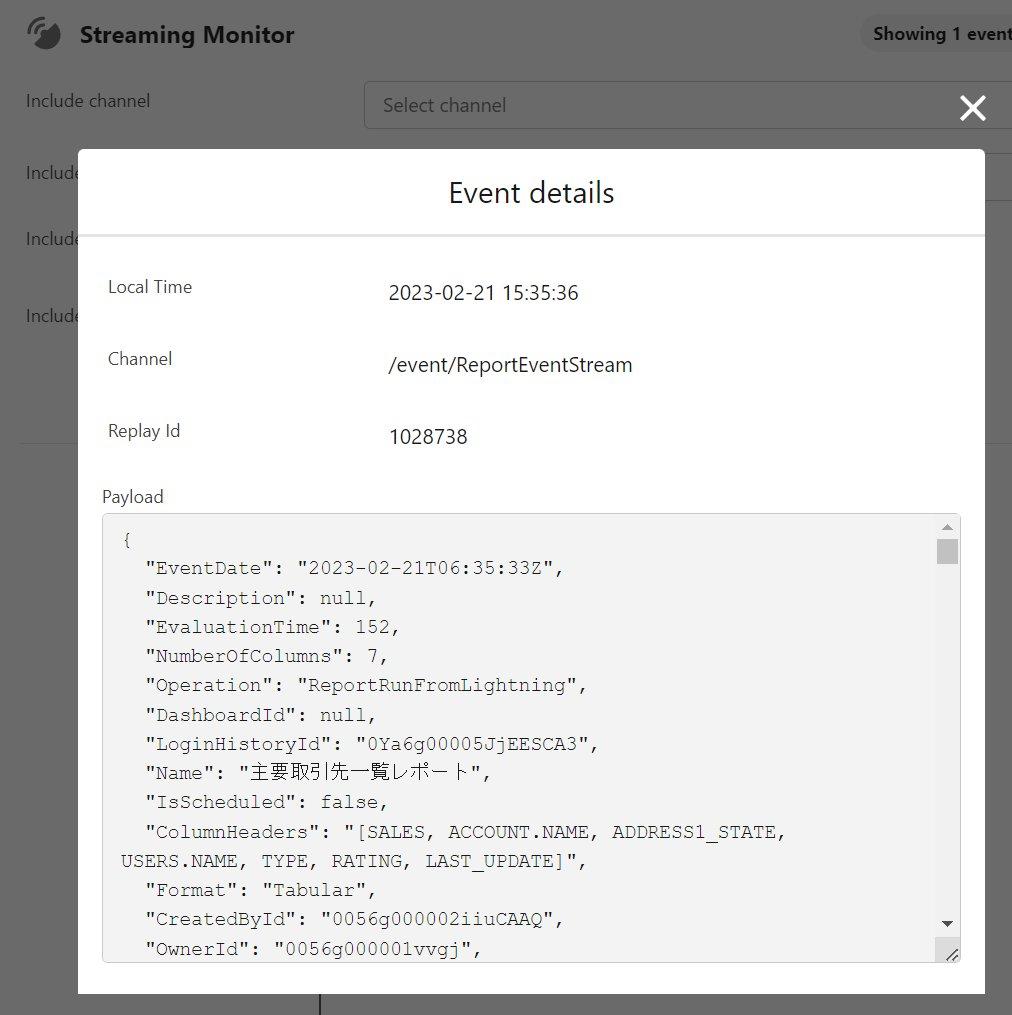The width and height of the screenshot is (1012, 1015).
Task: Close the Event details dialog with X
Action: click(x=973, y=108)
